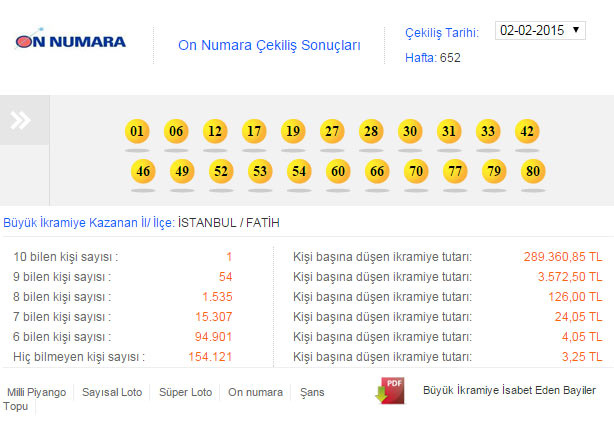Select the yellow ball numbered 33

[488, 131]
